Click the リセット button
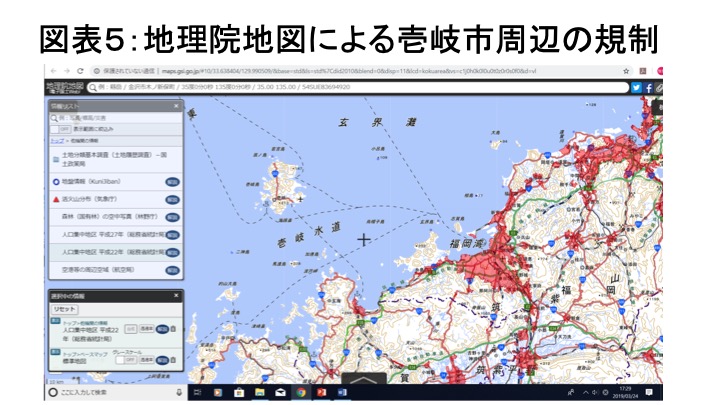The image size is (720, 405). (64, 309)
